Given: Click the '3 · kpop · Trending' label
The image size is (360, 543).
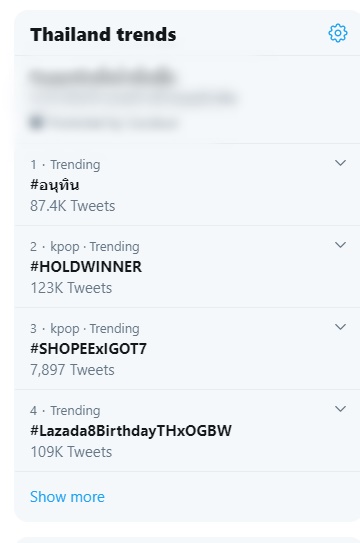Looking at the screenshot, I should tap(85, 329).
